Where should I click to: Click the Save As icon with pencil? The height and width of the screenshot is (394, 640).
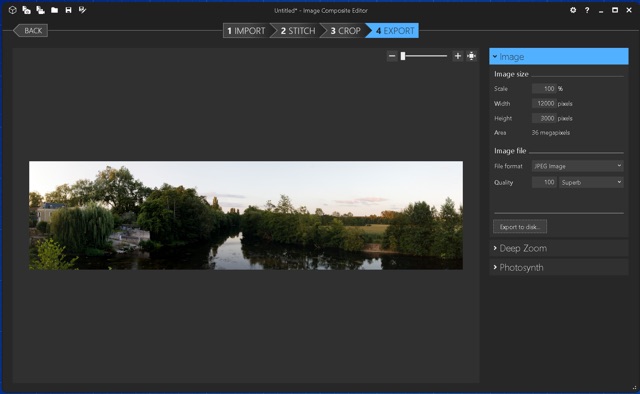click(82, 10)
